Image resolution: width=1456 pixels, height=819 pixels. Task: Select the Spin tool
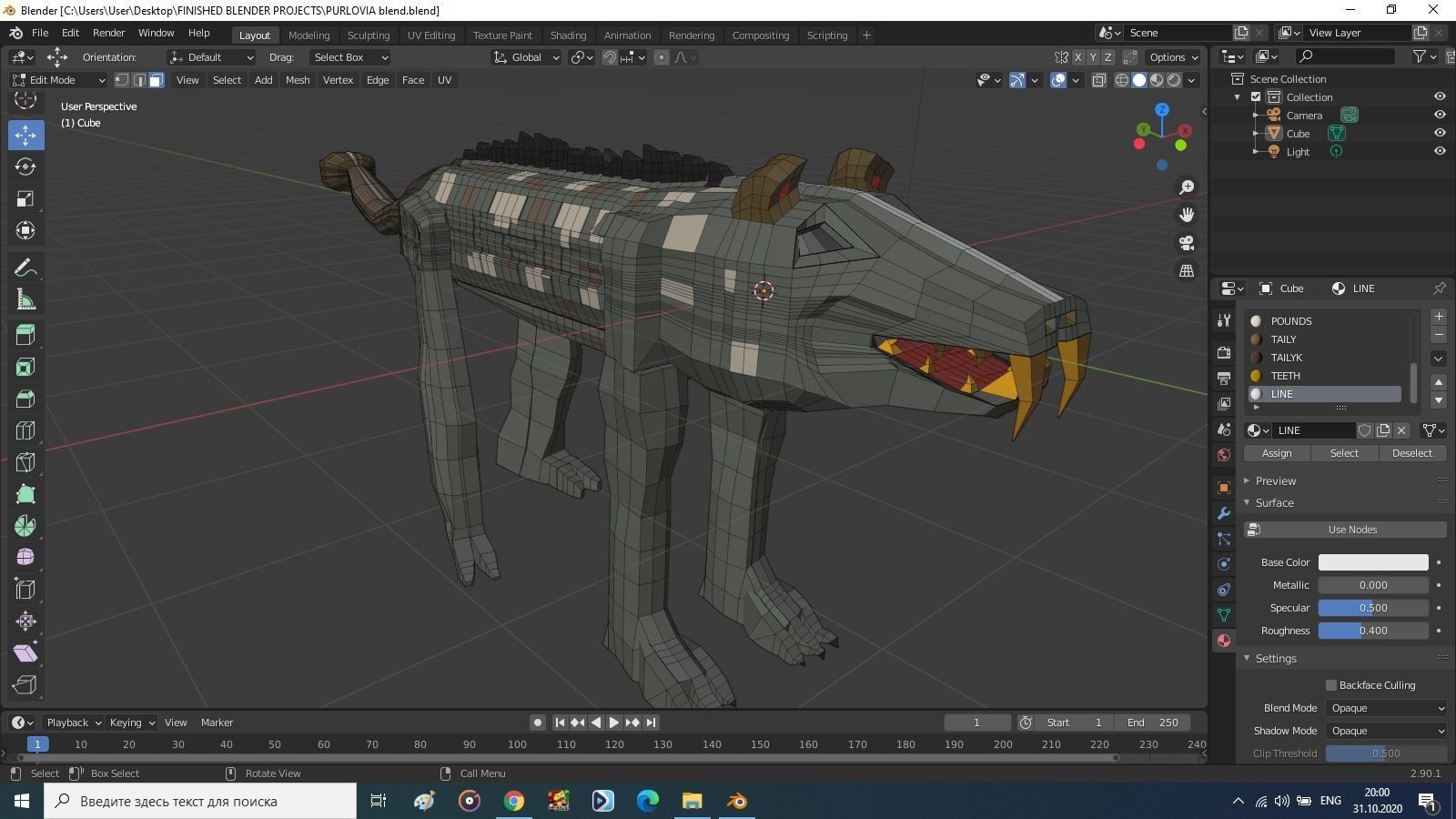click(x=25, y=526)
